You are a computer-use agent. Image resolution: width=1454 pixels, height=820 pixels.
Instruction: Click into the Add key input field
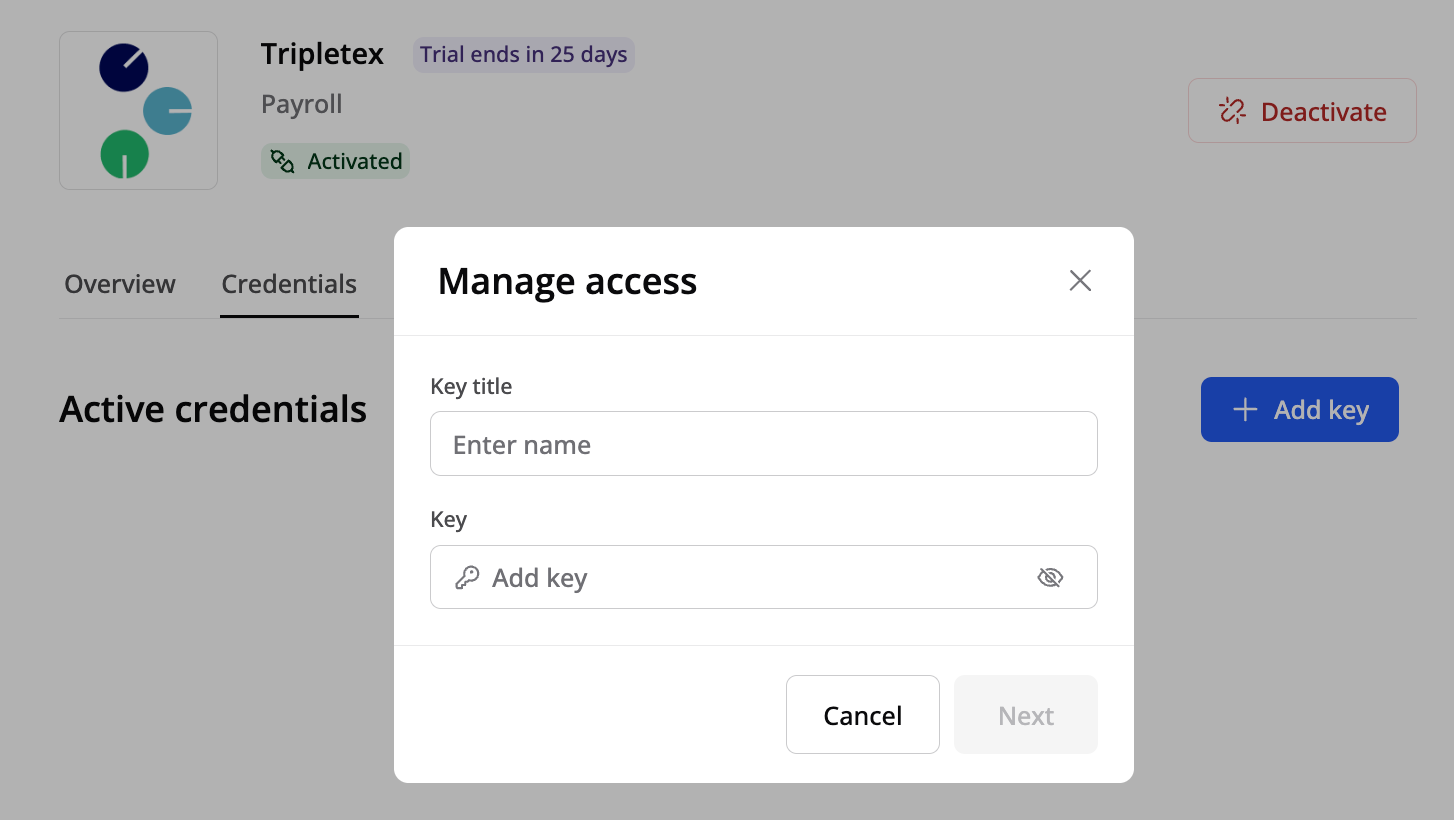coord(750,578)
